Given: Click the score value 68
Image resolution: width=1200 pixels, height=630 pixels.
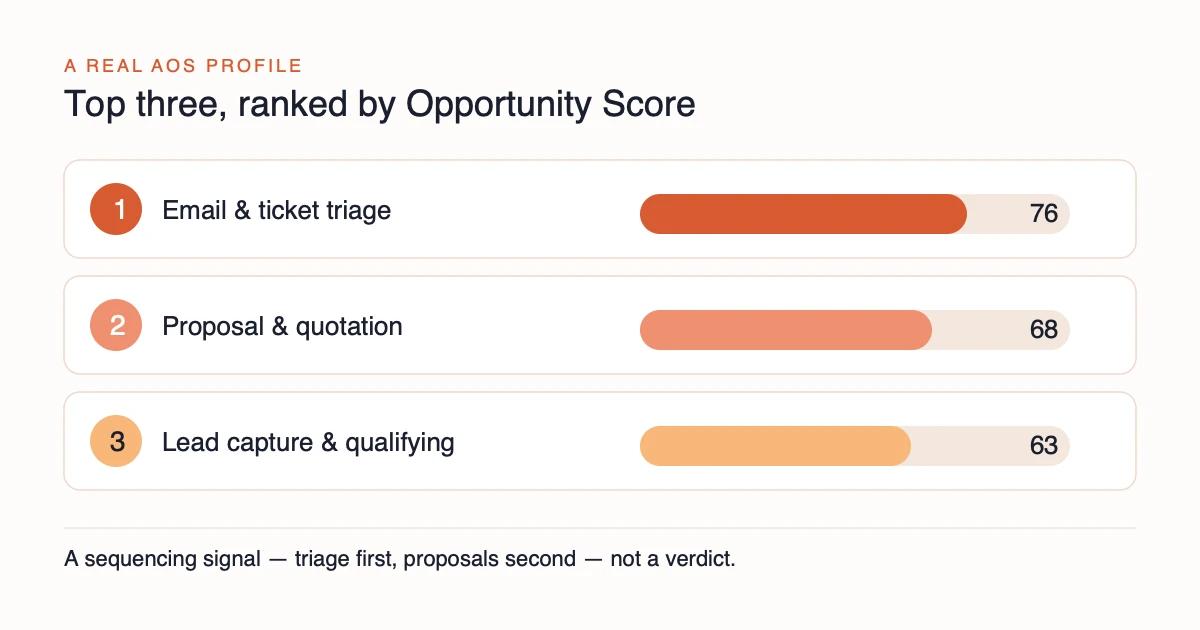Looking at the screenshot, I should point(1043,330).
